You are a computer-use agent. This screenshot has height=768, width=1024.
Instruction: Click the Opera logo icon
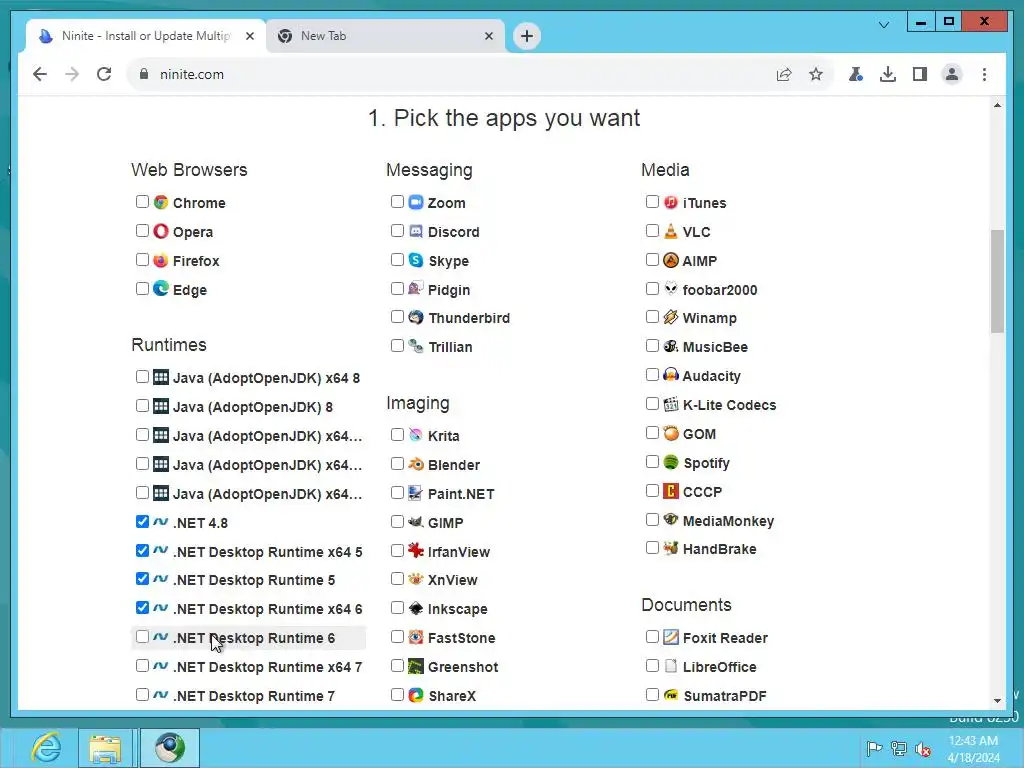(161, 231)
